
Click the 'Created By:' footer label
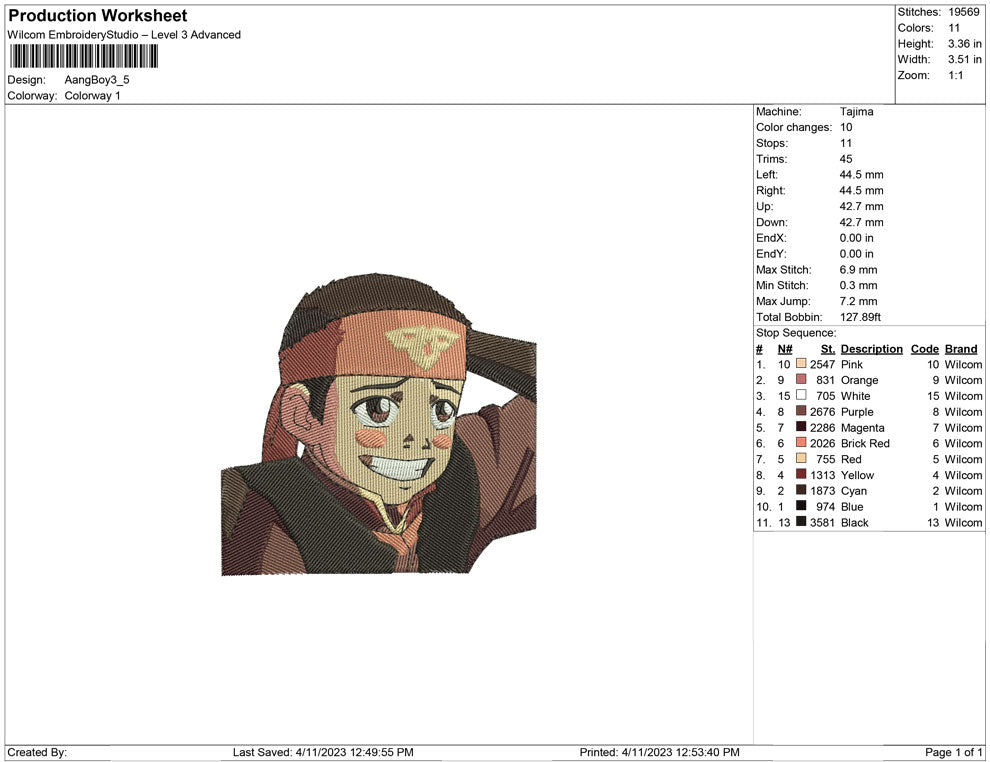[x=37, y=752]
